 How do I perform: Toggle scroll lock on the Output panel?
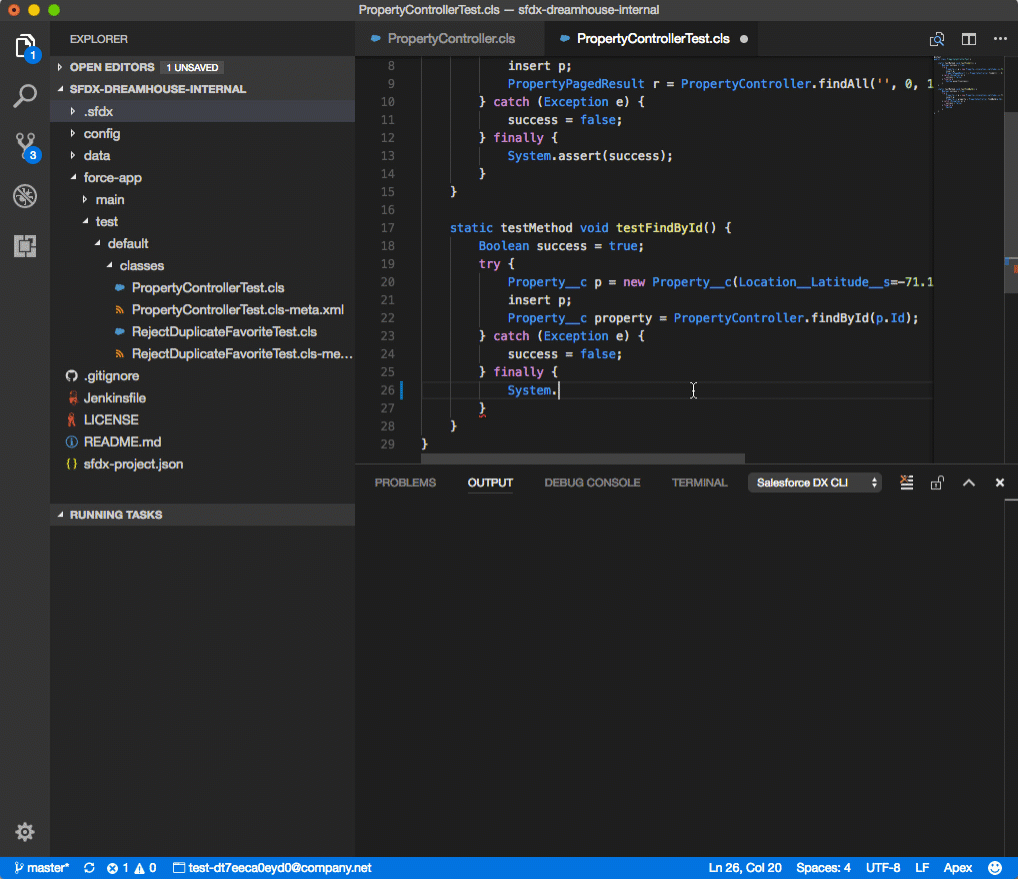(x=937, y=482)
